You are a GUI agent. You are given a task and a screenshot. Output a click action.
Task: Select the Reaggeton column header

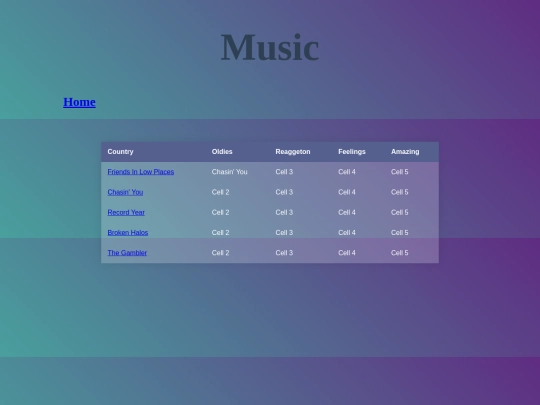tap(293, 152)
